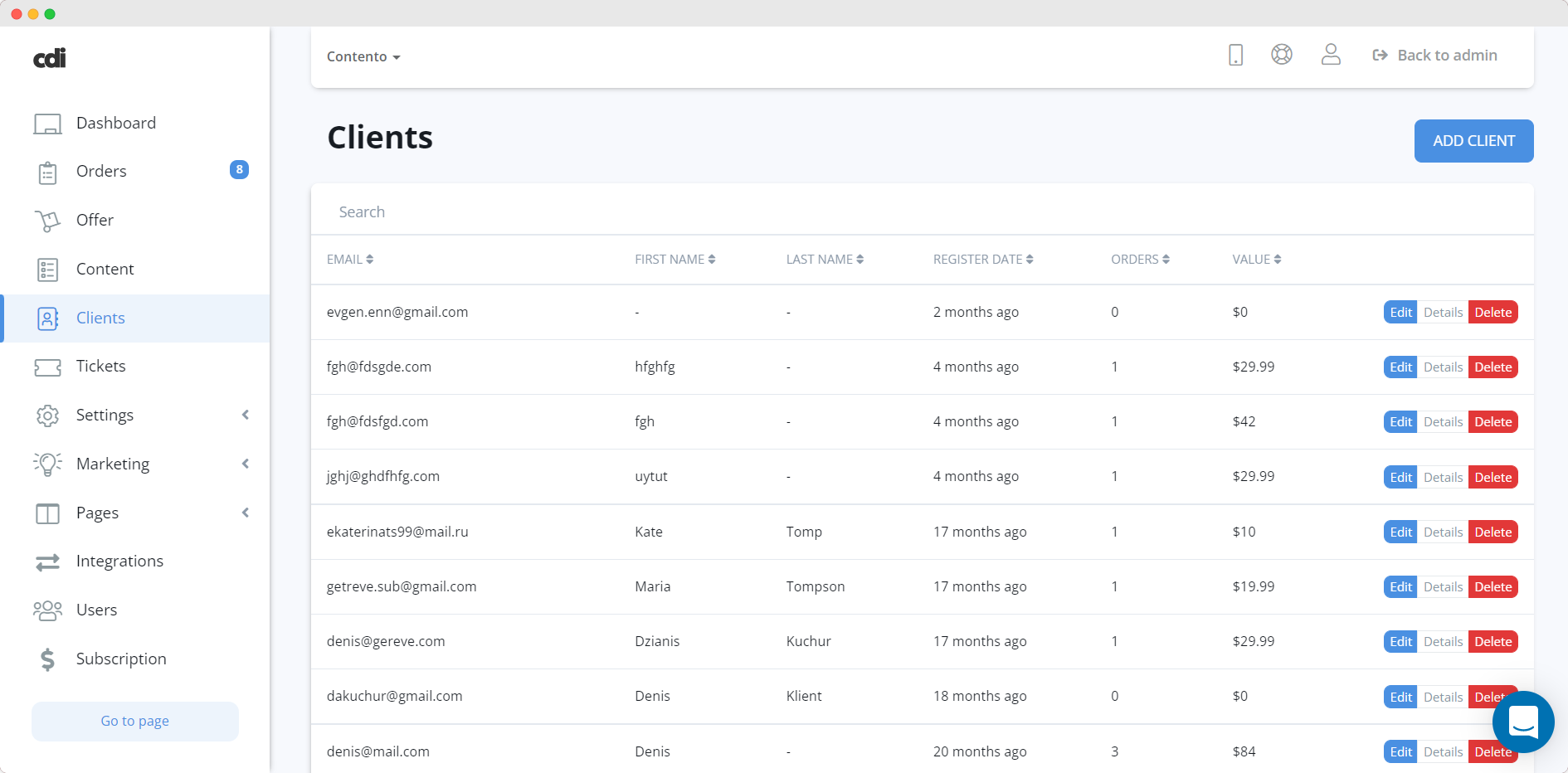Sort table by Value column

1257,260
